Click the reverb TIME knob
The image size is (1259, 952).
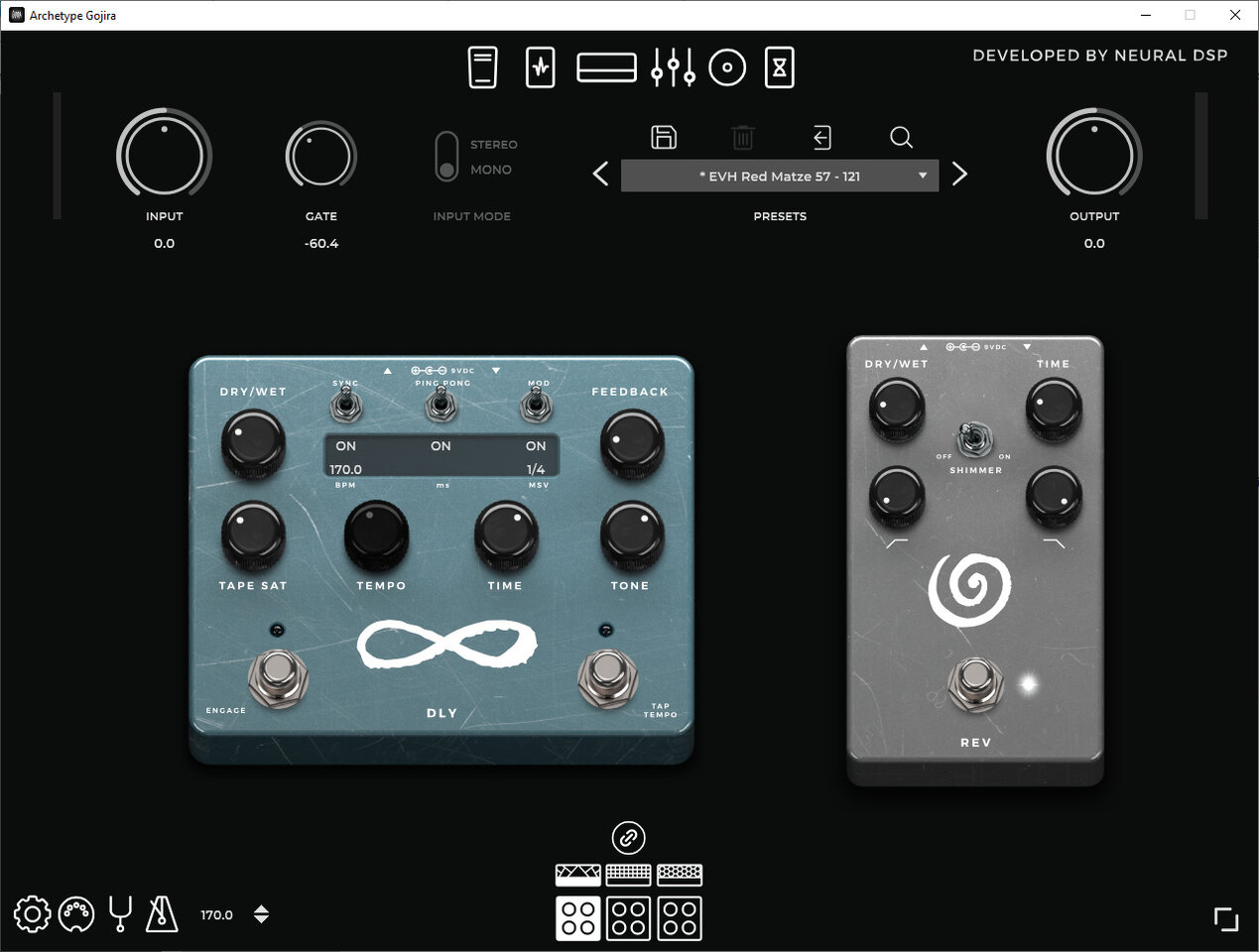1054,408
